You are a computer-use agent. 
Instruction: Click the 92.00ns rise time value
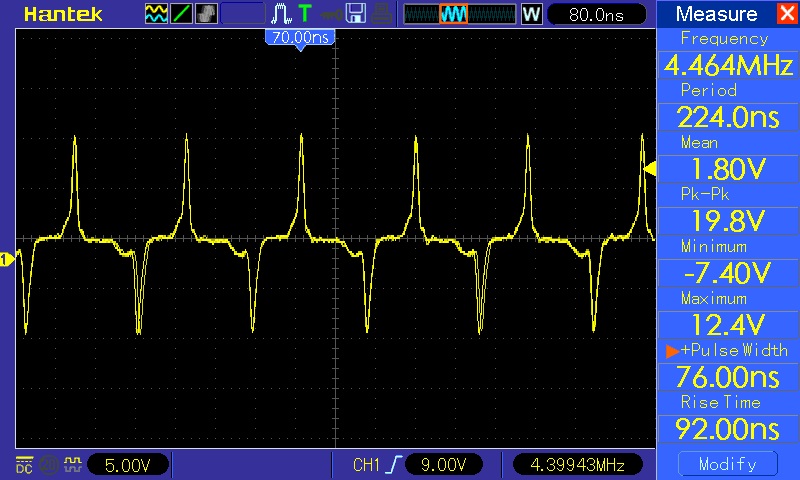[x=728, y=430]
